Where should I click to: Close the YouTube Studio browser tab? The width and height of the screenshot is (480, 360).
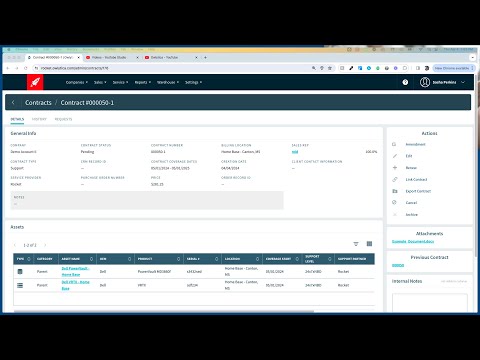137,57
